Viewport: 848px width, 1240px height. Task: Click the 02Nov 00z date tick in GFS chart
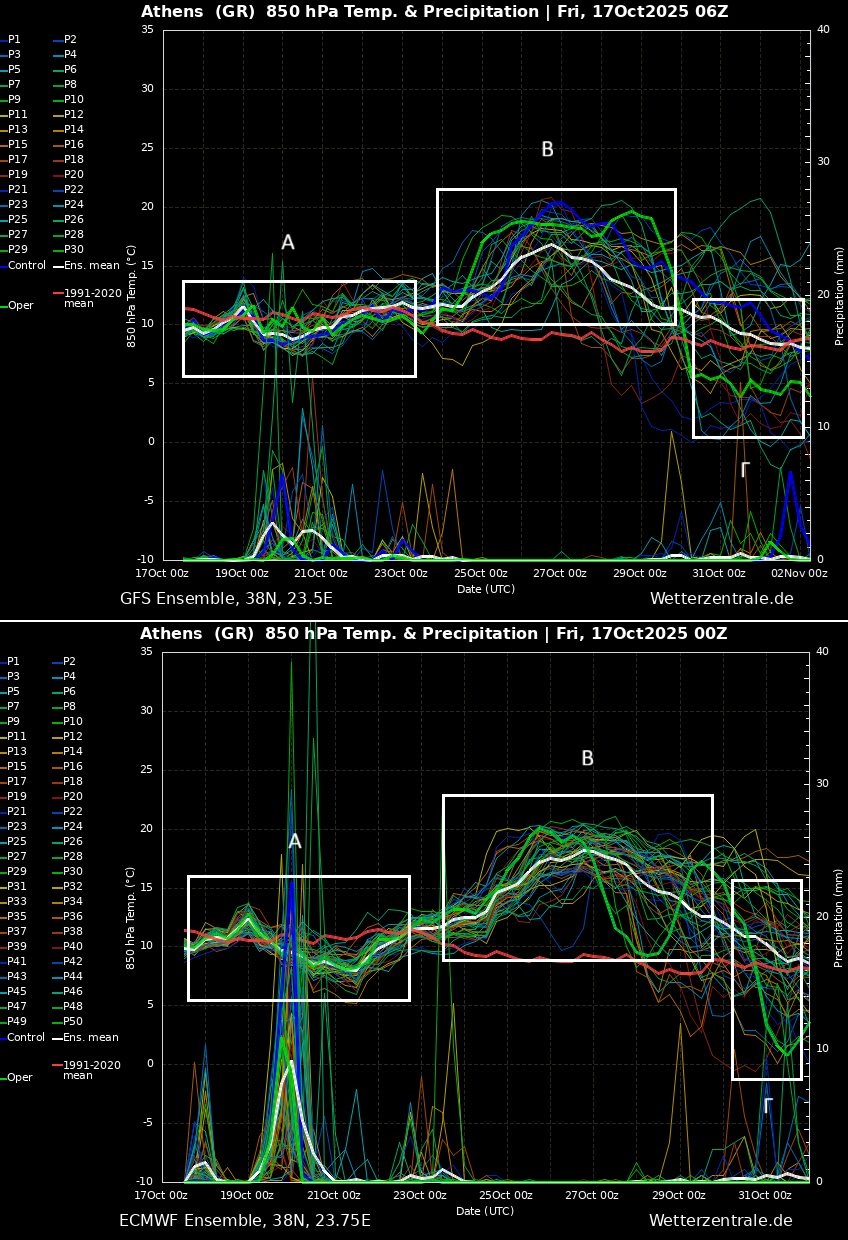pyautogui.click(x=798, y=574)
